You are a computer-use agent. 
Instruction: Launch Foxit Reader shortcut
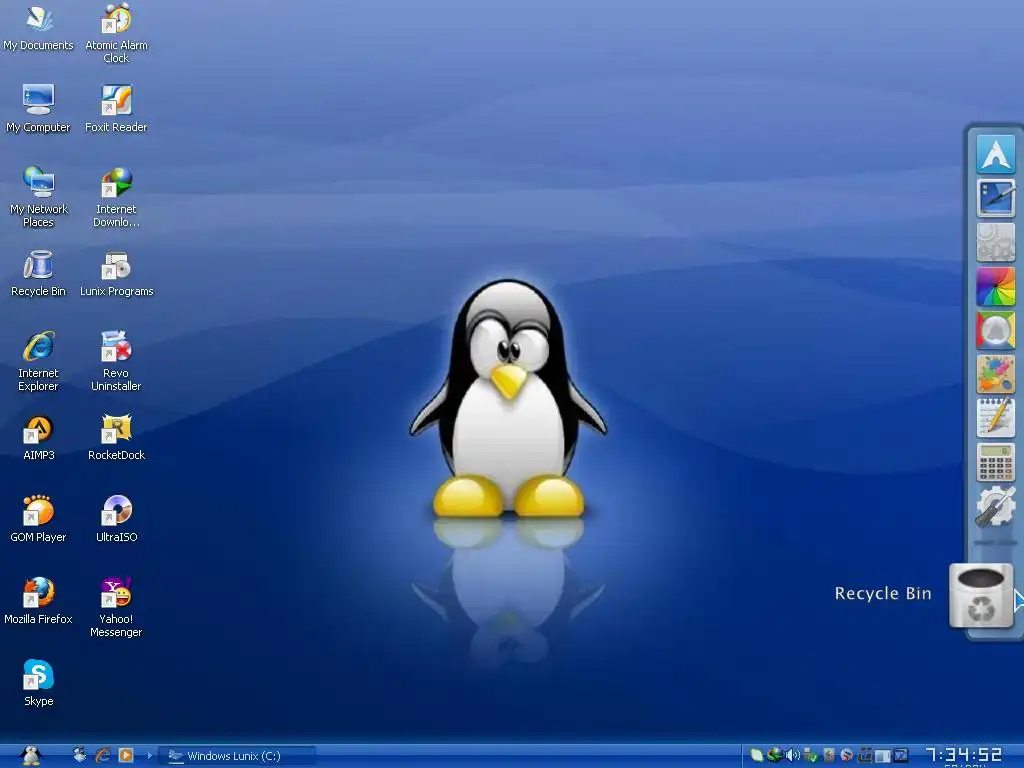[116, 108]
